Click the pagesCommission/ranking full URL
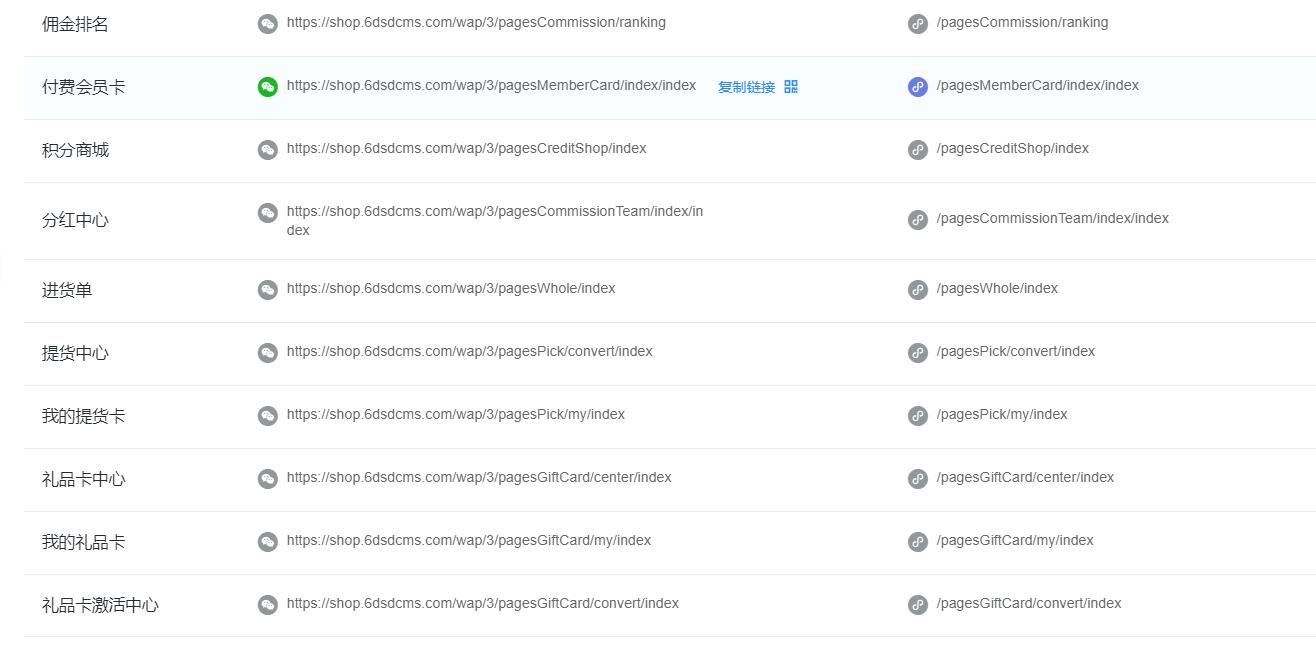The image size is (1316, 663). click(x=476, y=22)
